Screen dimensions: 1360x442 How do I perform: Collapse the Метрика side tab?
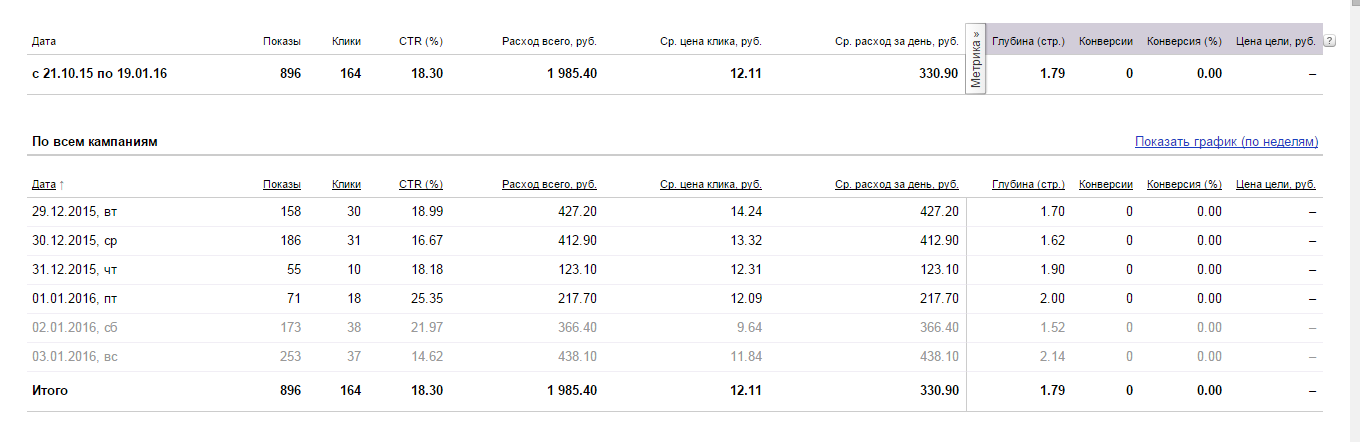976,60
